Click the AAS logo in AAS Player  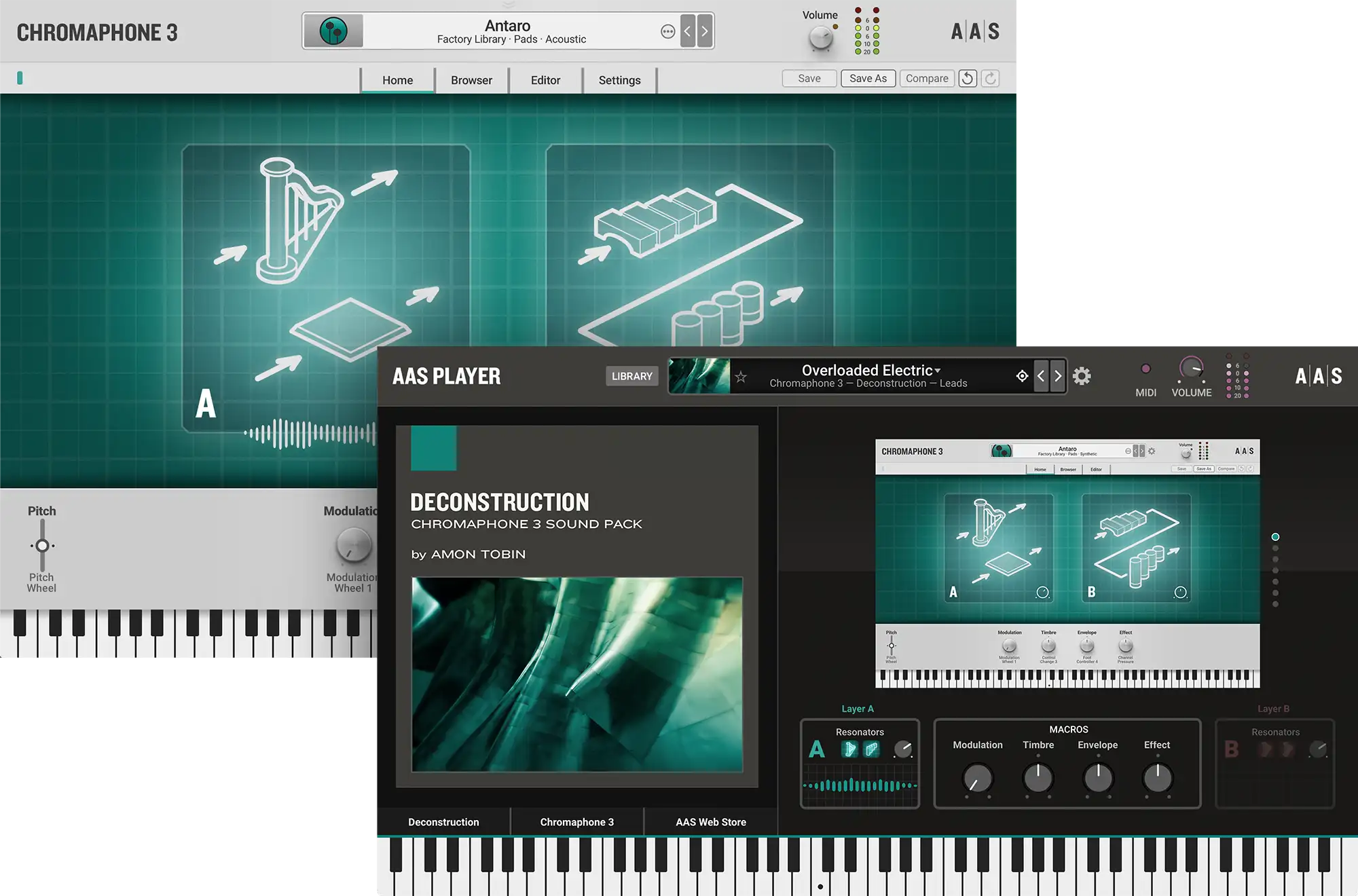pyautogui.click(x=1319, y=376)
